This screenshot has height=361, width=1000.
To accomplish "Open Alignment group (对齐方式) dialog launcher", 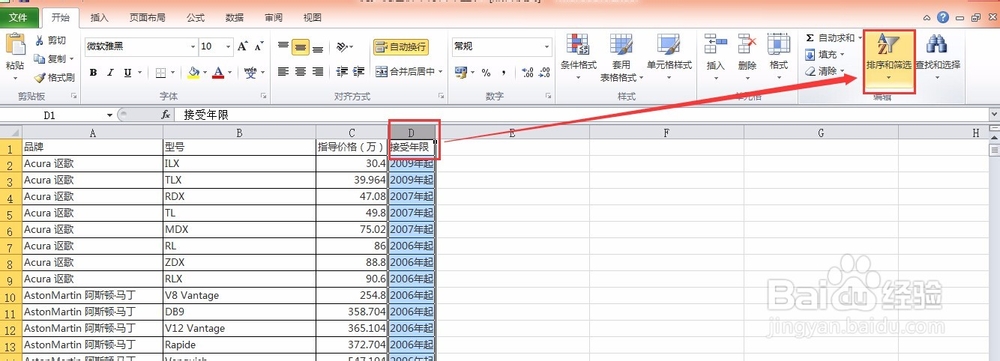I will (441, 96).
